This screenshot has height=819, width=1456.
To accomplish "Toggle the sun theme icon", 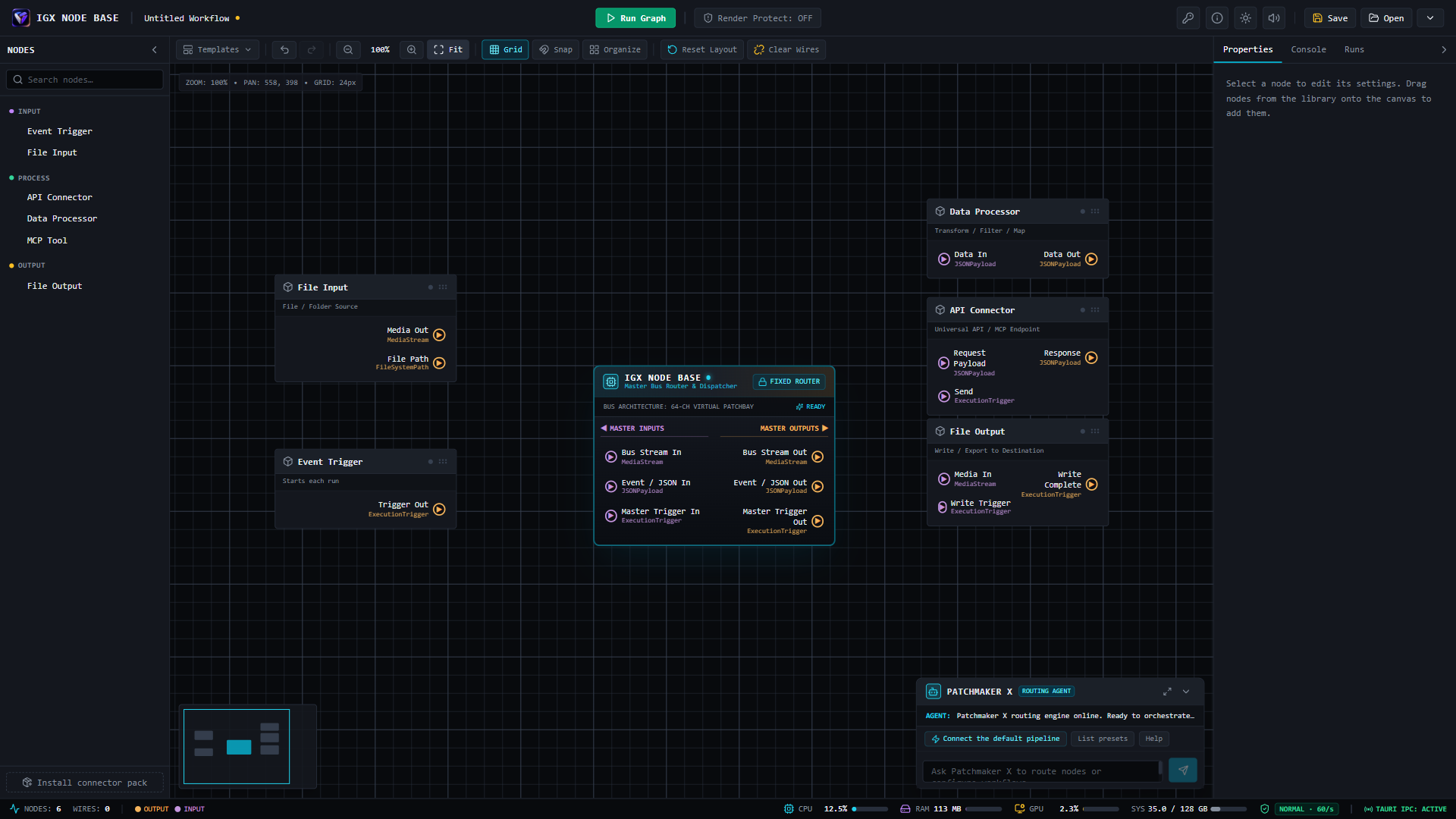I will click(x=1245, y=18).
